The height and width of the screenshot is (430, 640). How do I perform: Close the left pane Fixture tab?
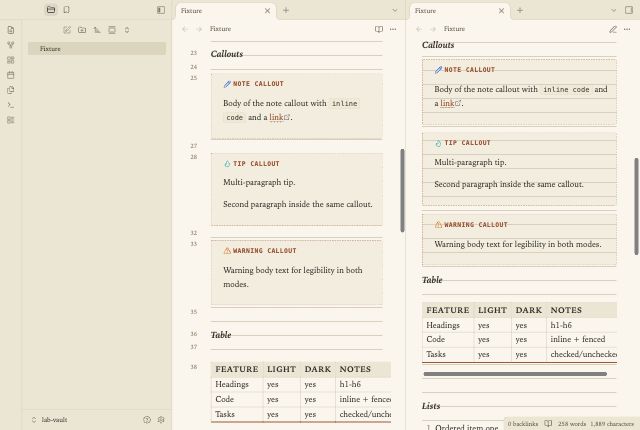(267, 11)
